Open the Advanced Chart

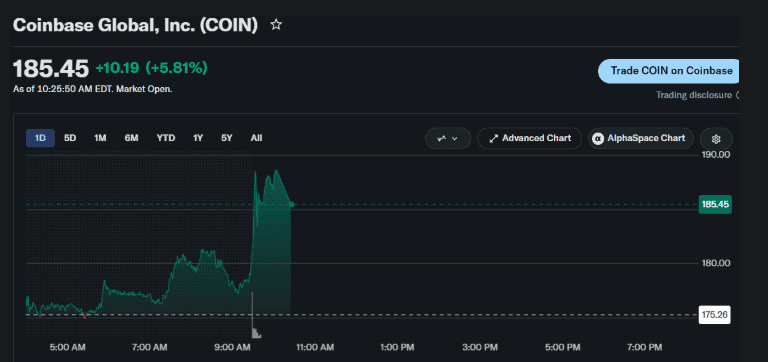pos(529,139)
